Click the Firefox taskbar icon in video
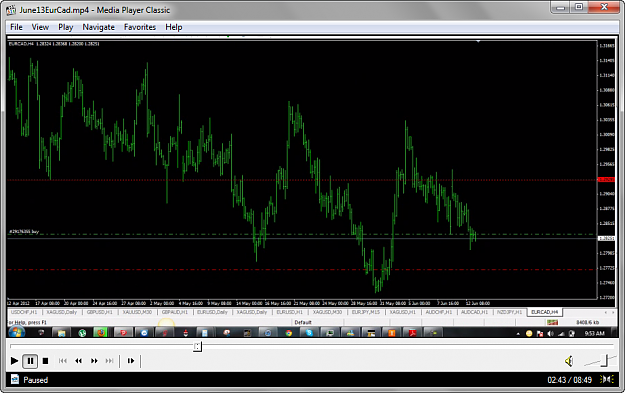The image size is (625, 393). (101, 332)
